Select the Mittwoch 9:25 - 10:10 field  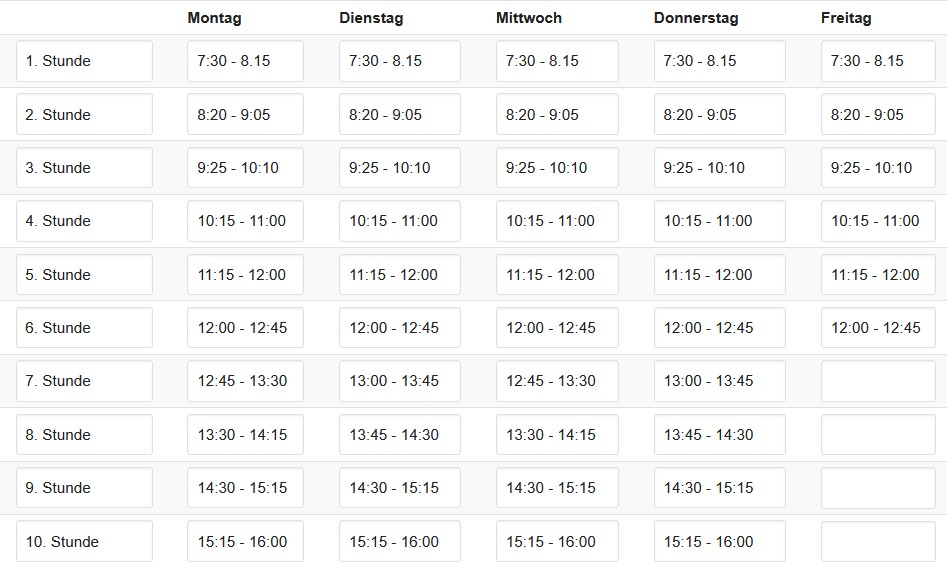click(x=557, y=167)
